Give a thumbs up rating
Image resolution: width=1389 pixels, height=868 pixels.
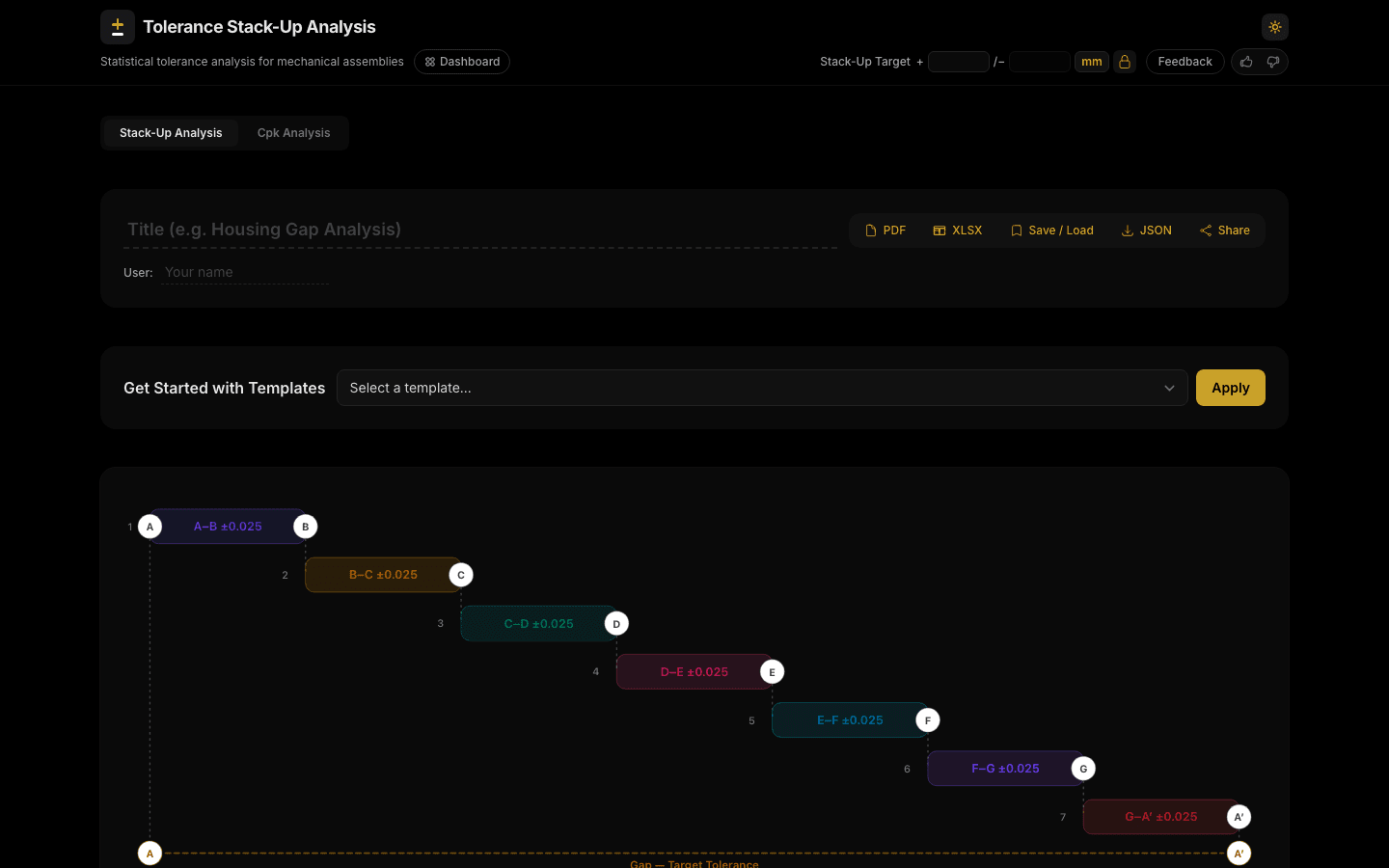point(1245,61)
